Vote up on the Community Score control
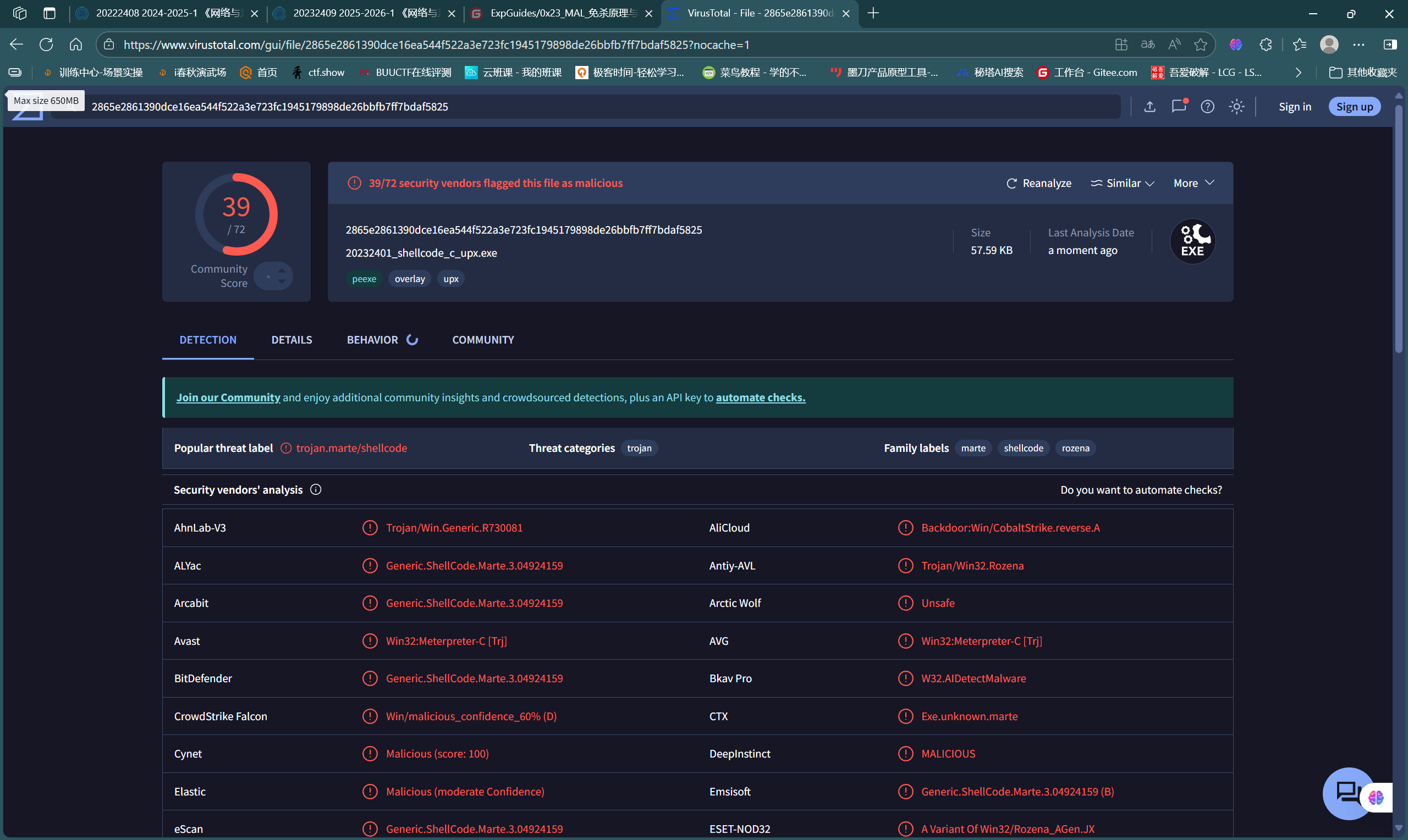1408x840 pixels. click(282, 270)
